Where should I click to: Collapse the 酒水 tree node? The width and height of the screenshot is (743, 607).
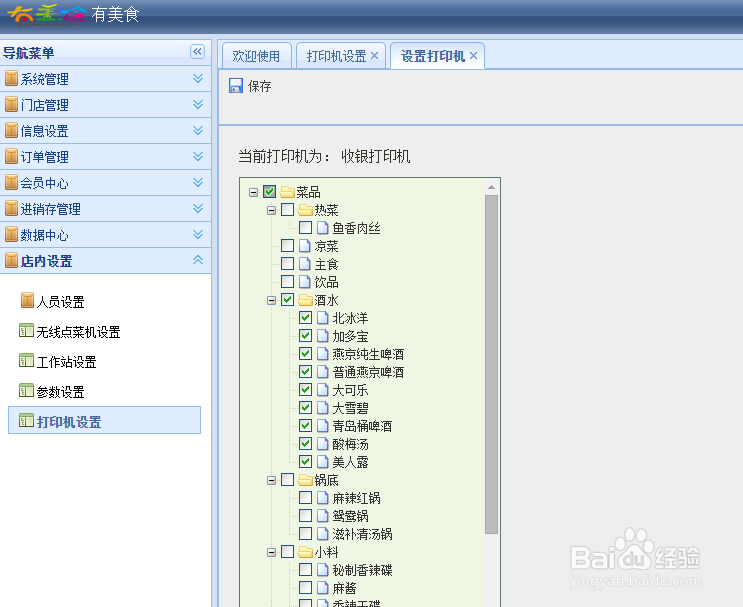272,300
